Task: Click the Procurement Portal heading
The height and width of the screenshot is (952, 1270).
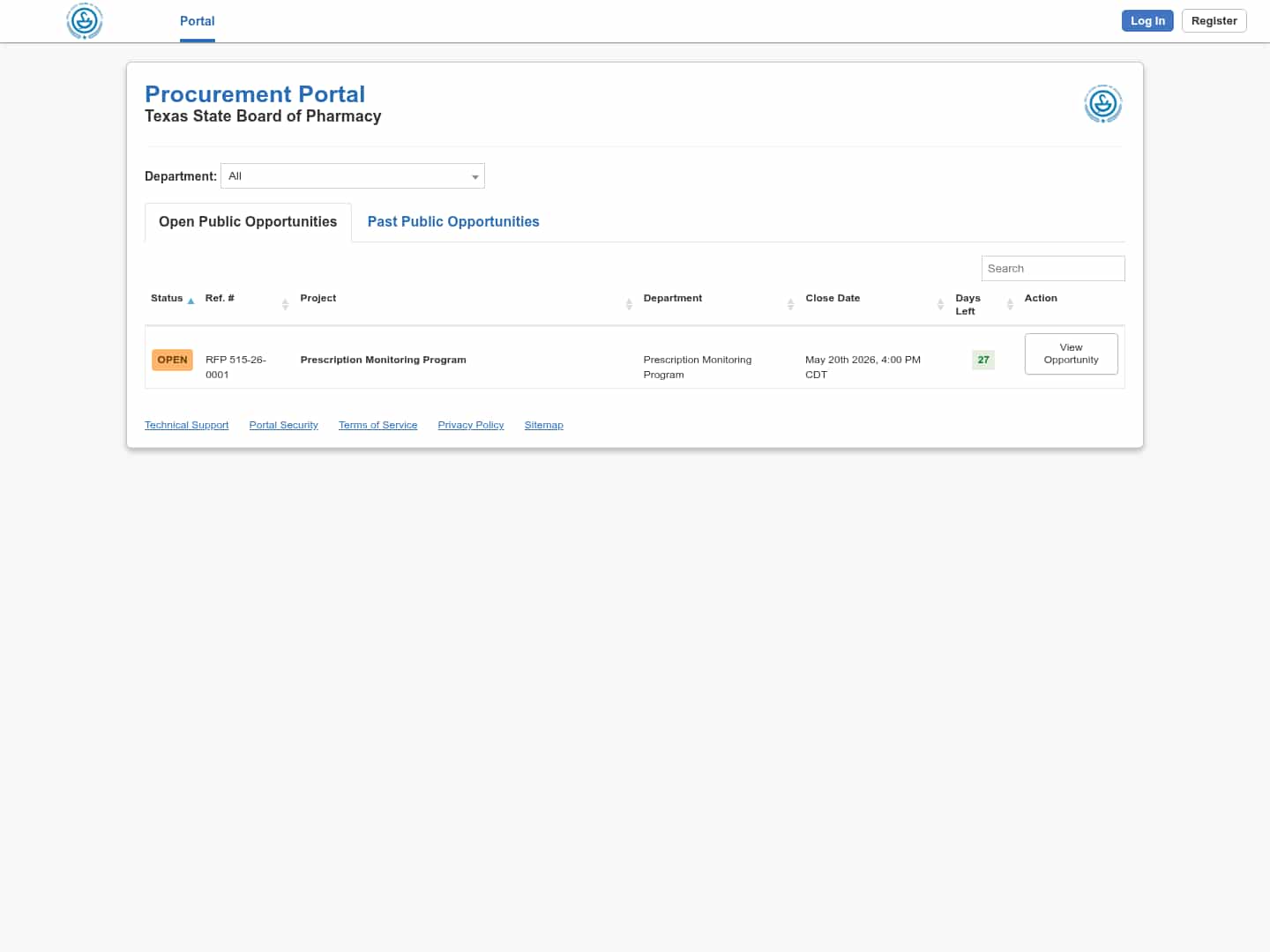Action: tap(255, 94)
